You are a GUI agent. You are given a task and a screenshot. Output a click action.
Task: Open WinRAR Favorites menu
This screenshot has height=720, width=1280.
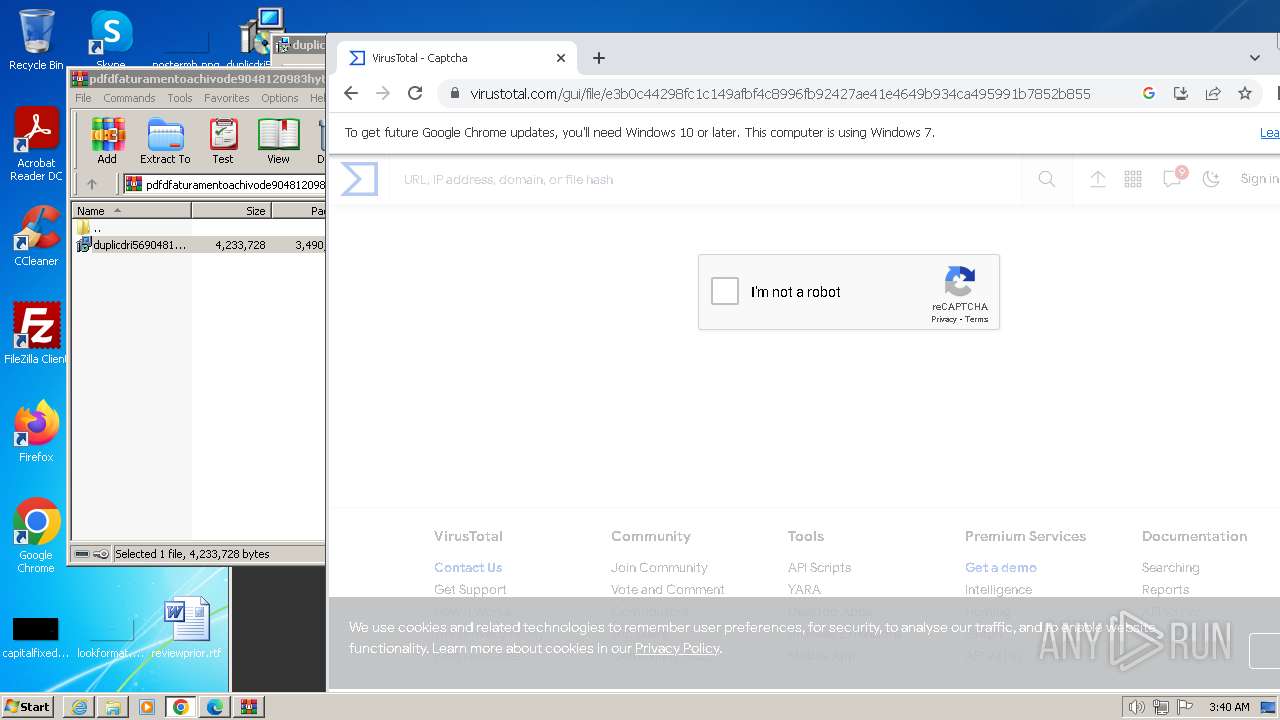click(x=227, y=98)
